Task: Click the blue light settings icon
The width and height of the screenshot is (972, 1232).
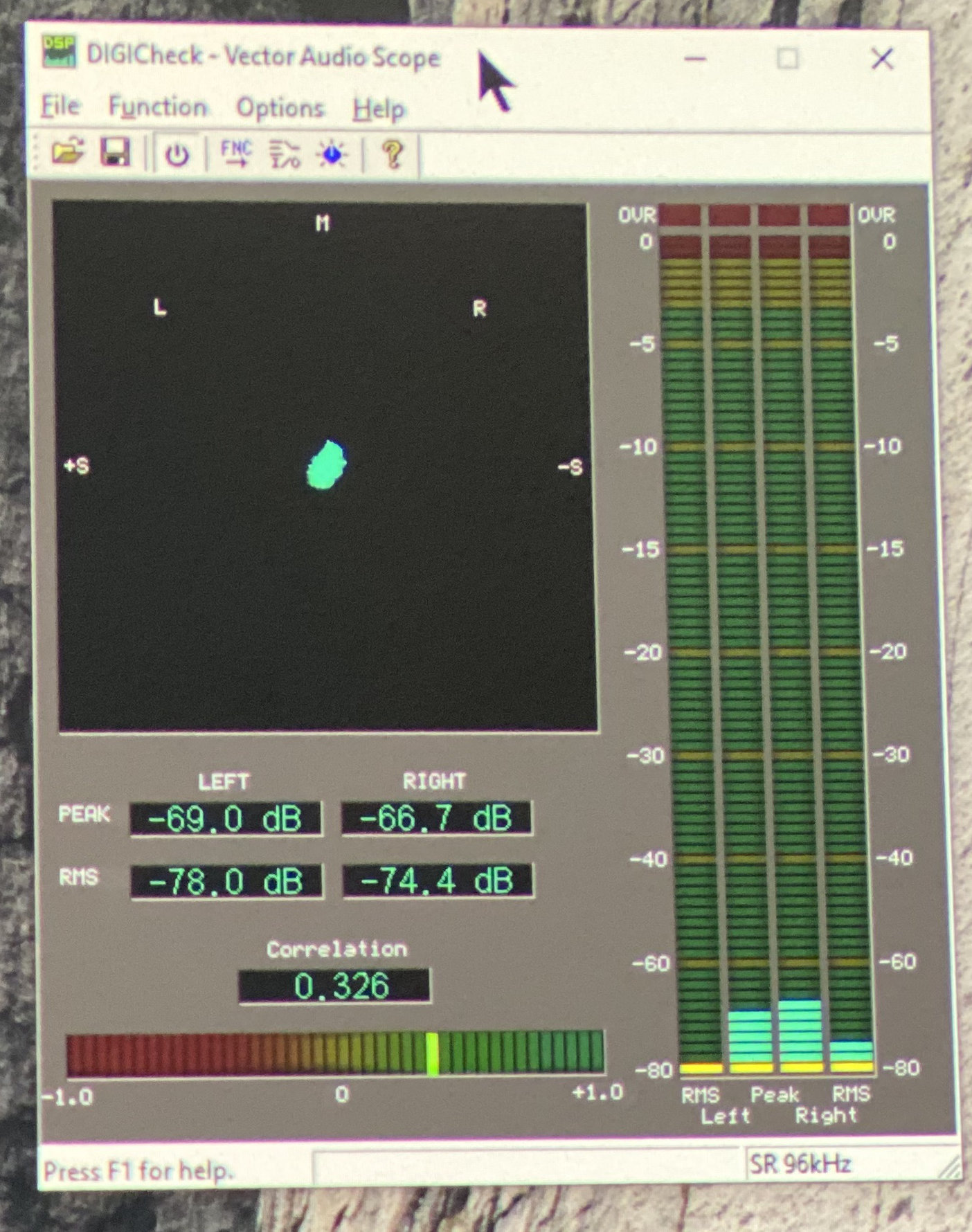Action: tap(332, 154)
